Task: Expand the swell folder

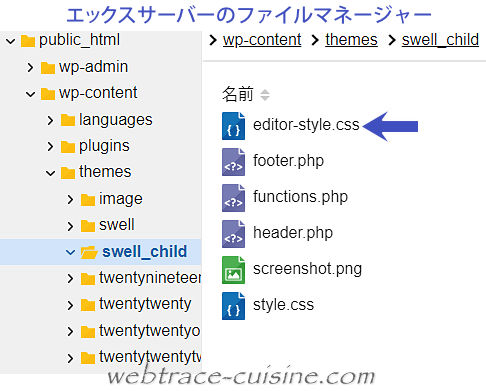Action: pyautogui.click(x=70, y=226)
